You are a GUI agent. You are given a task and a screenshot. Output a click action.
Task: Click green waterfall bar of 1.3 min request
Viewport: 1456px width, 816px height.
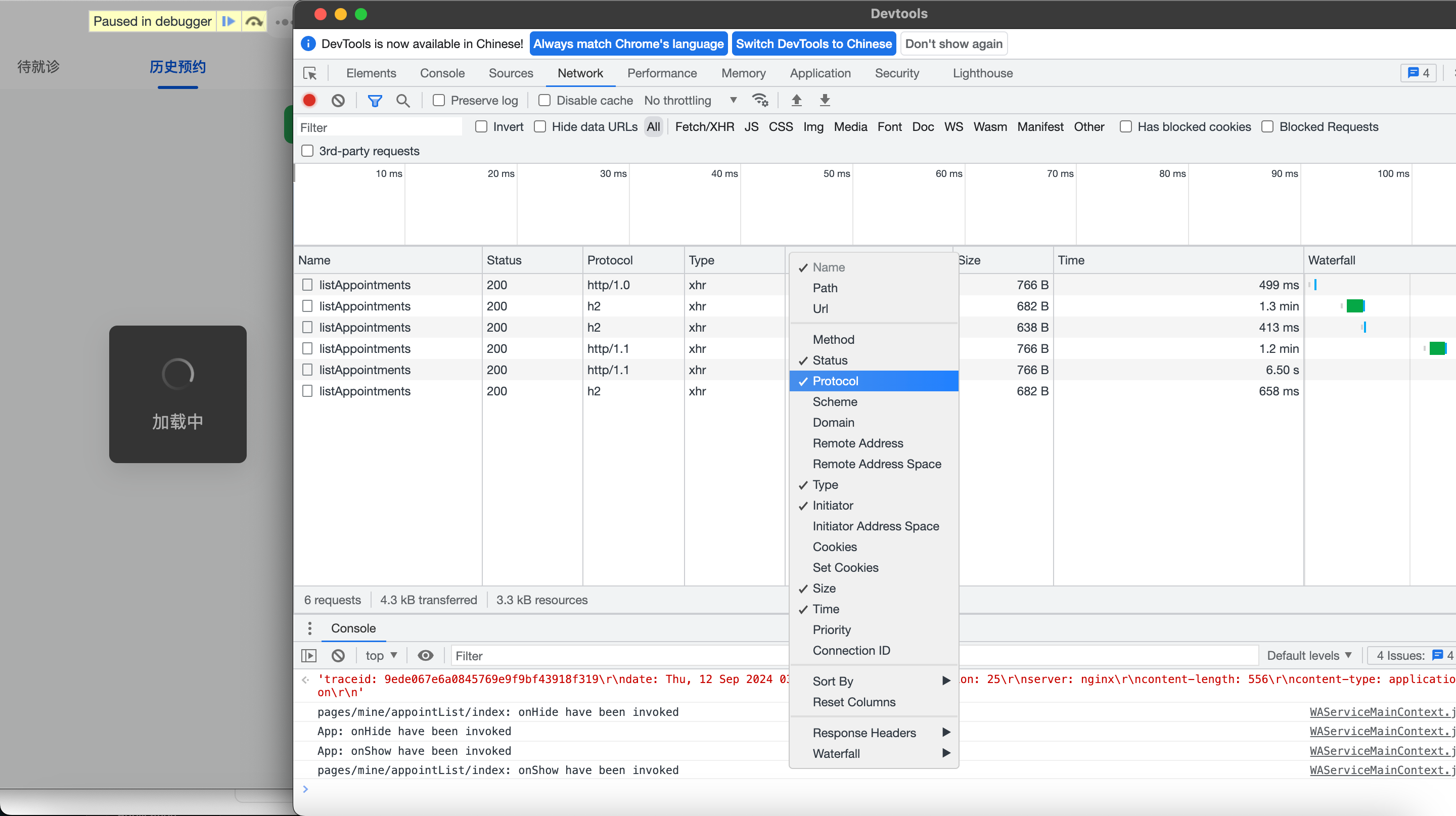[x=1355, y=306]
